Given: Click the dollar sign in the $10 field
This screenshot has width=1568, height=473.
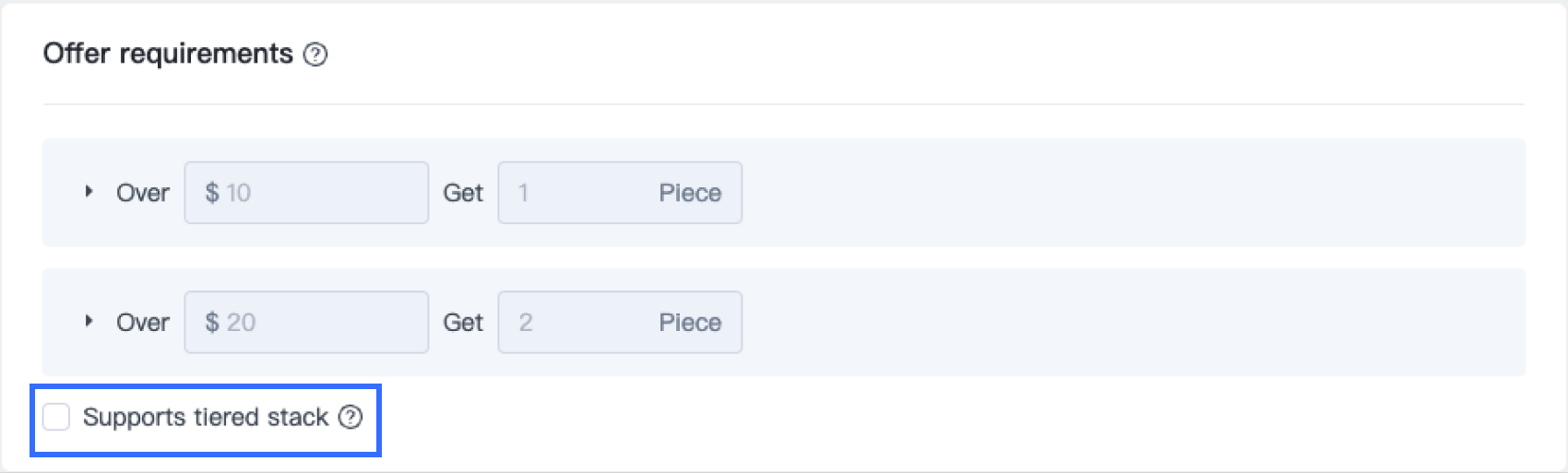Looking at the screenshot, I should 212,193.
